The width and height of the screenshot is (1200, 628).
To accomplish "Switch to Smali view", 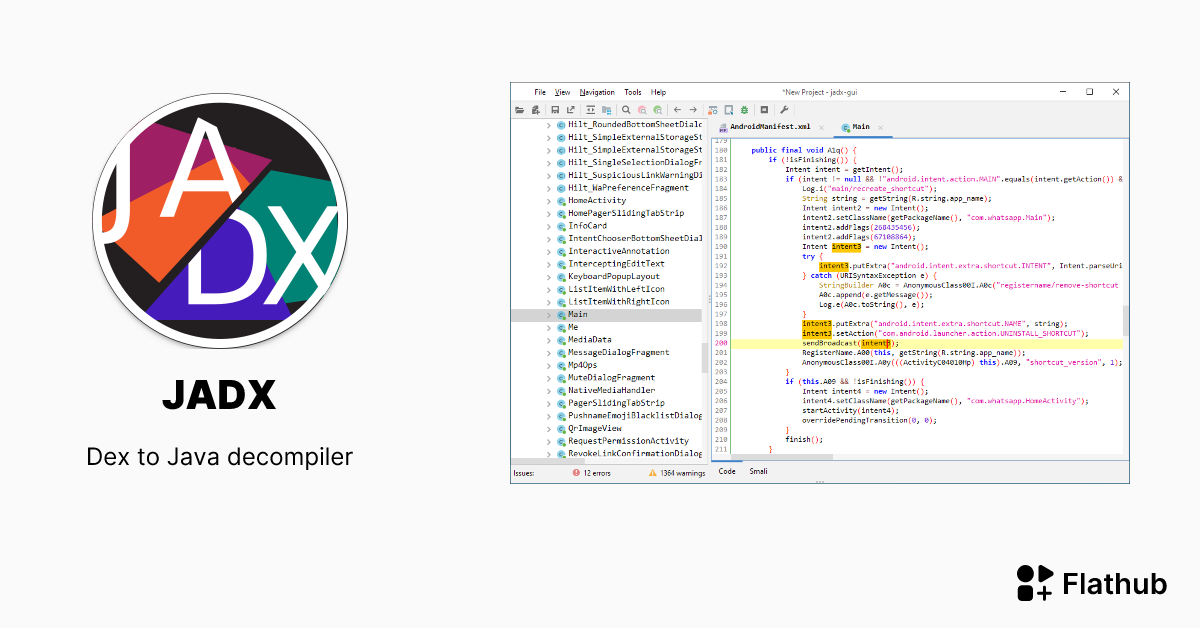I will coord(757,471).
